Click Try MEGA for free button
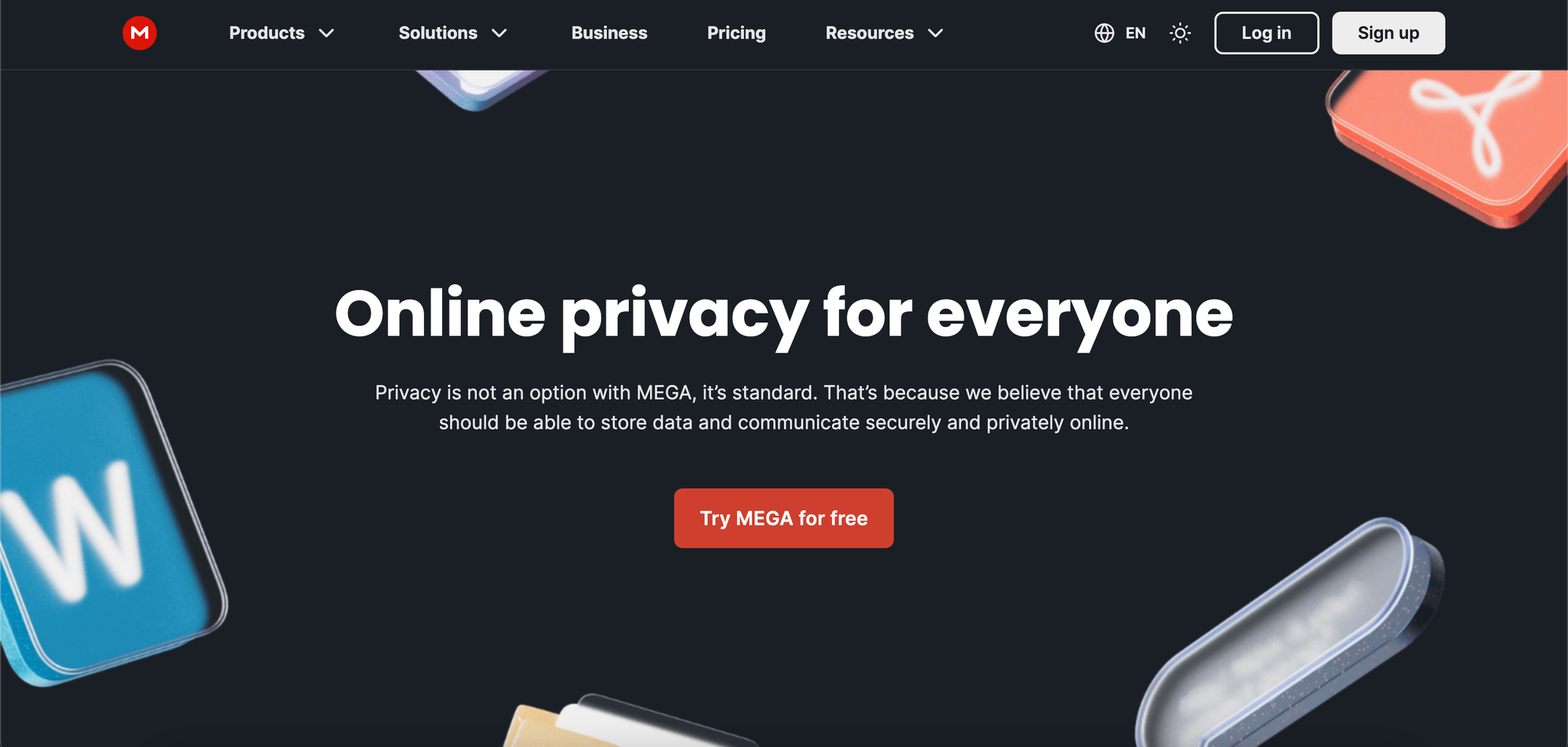The image size is (1568, 747). pyautogui.click(x=783, y=518)
